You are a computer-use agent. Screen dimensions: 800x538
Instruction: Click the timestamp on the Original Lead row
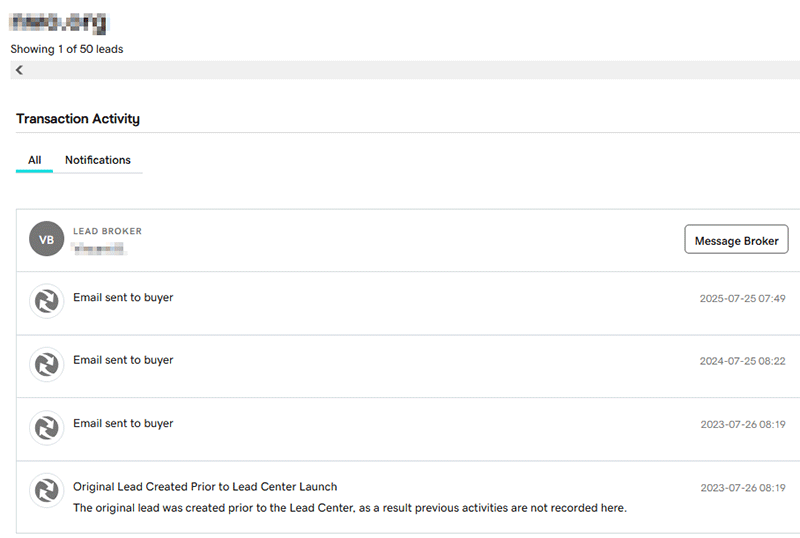tap(742, 488)
